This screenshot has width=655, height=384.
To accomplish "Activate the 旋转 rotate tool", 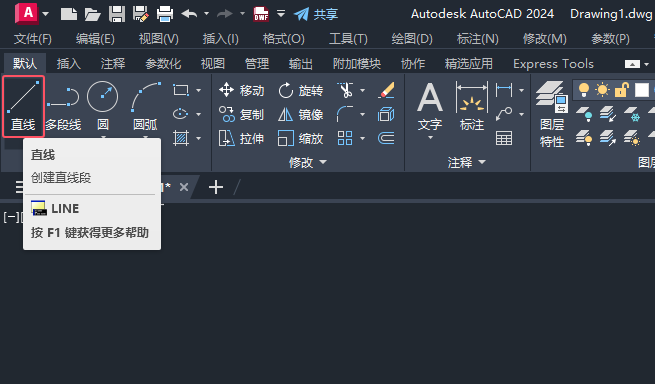I will (301, 90).
